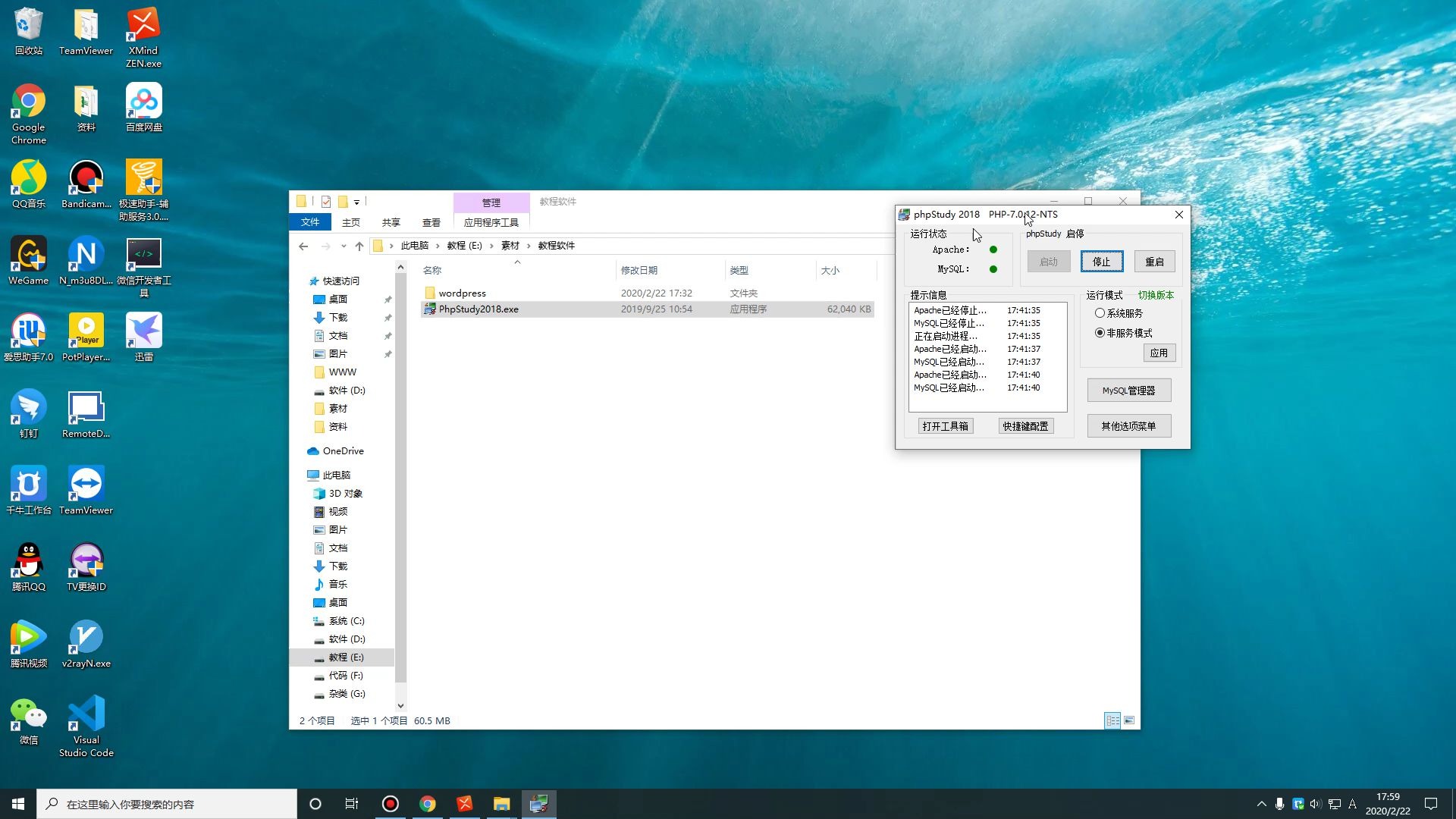Open the 应用程序工具 ribbon tab
1456x819 pixels.
tap(491, 222)
